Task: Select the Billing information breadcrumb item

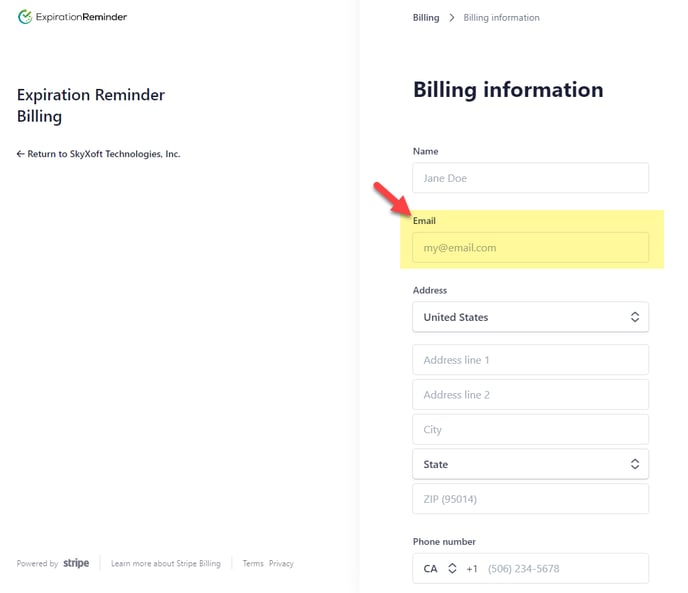Action: click(x=501, y=18)
